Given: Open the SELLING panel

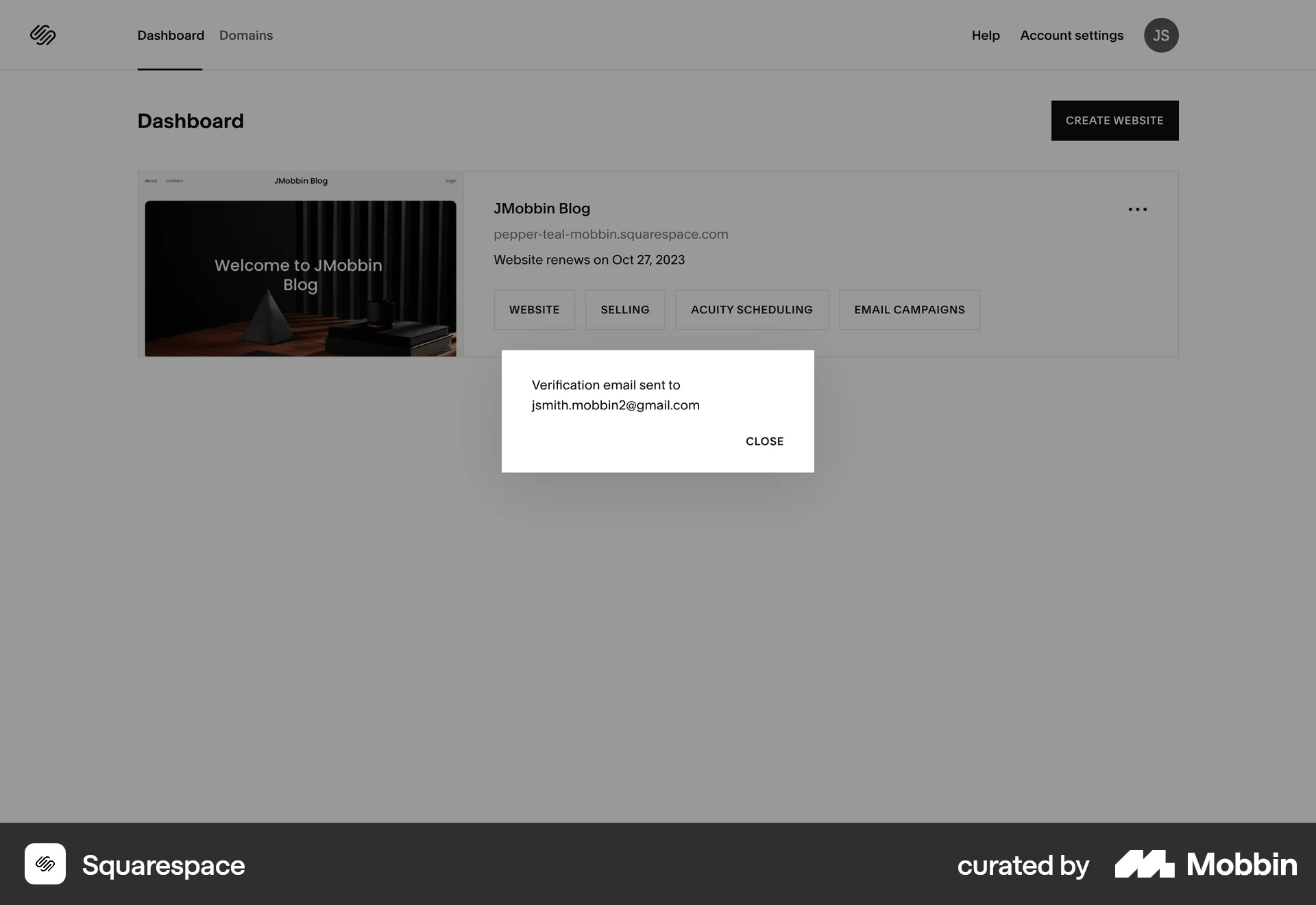Looking at the screenshot, I should [624, 309].
